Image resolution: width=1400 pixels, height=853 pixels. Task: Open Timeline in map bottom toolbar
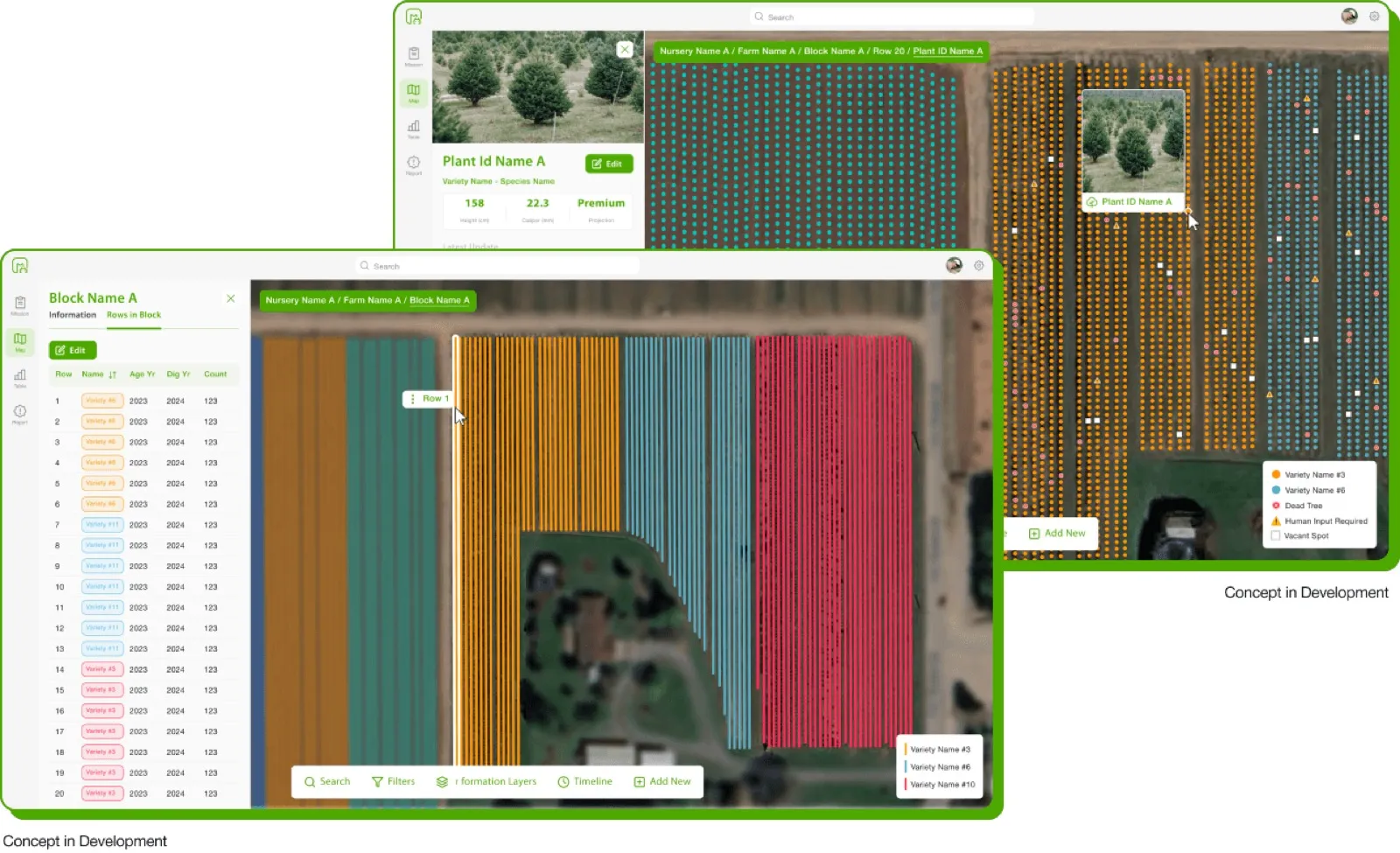click(584, 782)
